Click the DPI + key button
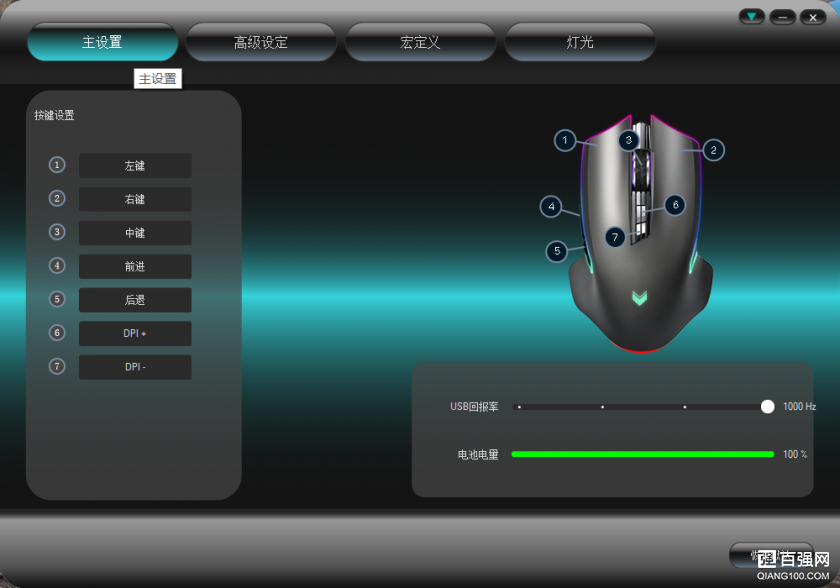 click(x=135, y=334)
